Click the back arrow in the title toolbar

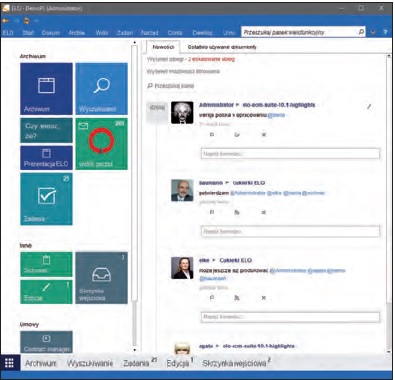[x=6, y=21]
